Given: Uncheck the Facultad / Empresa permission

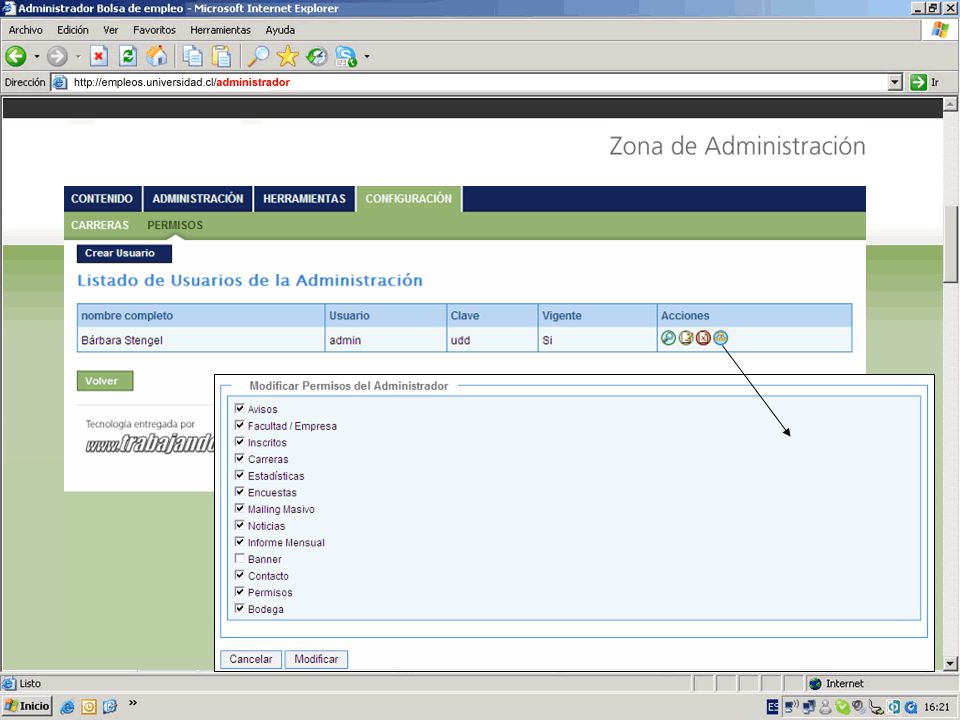Looking at the screenshot, I should (x=240, y=425).
